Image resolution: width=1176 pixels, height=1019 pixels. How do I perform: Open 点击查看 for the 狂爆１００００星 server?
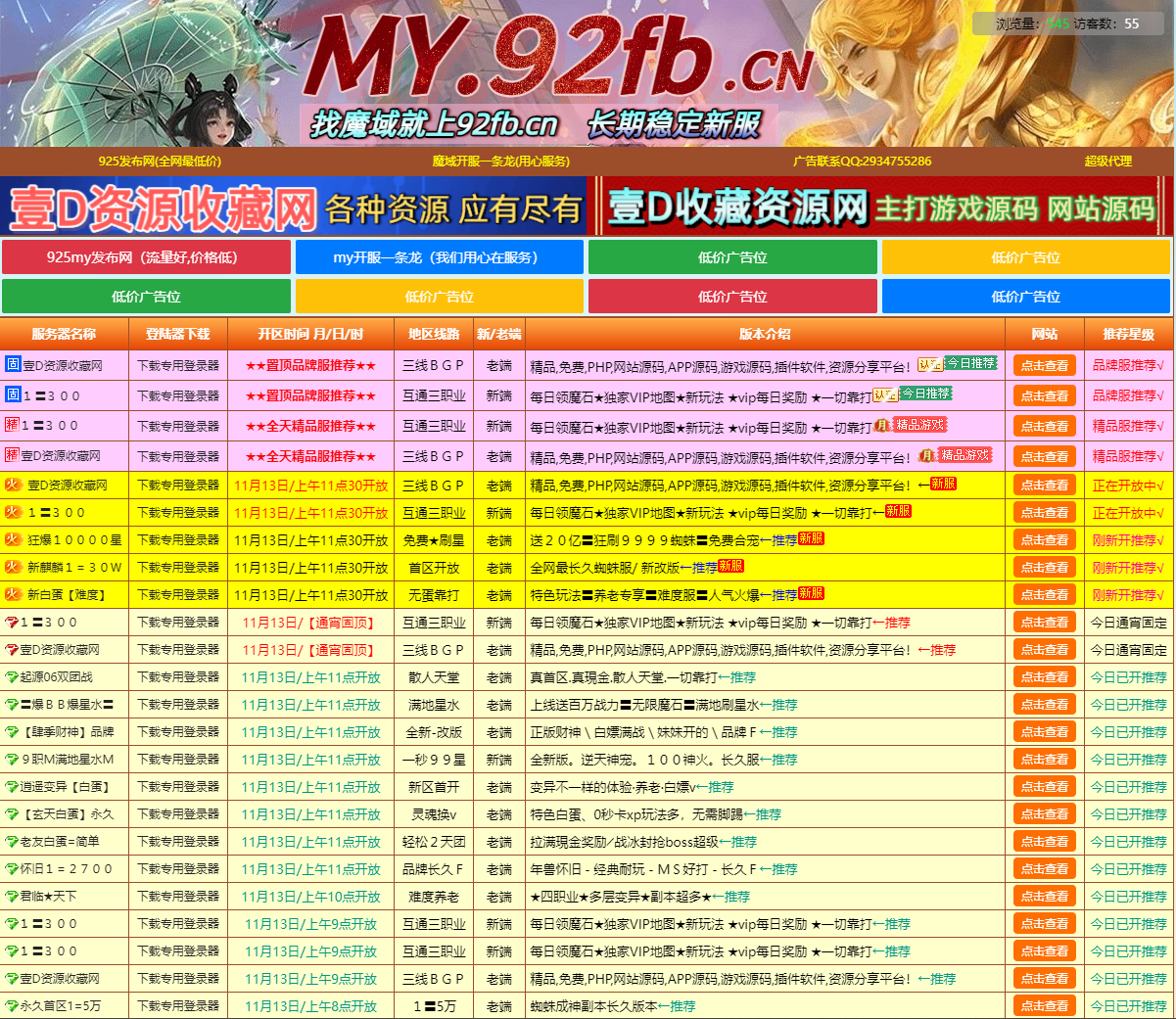click(1046, 538)
